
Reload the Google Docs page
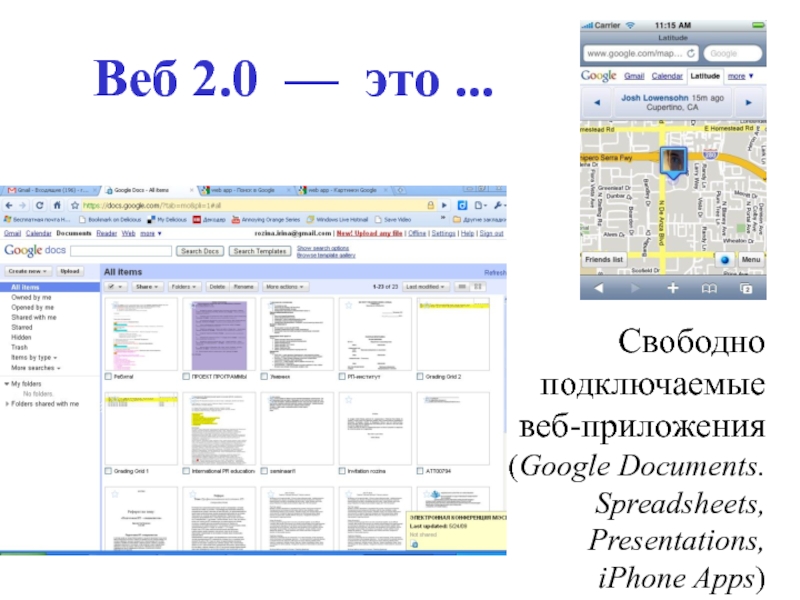[39, 205]
